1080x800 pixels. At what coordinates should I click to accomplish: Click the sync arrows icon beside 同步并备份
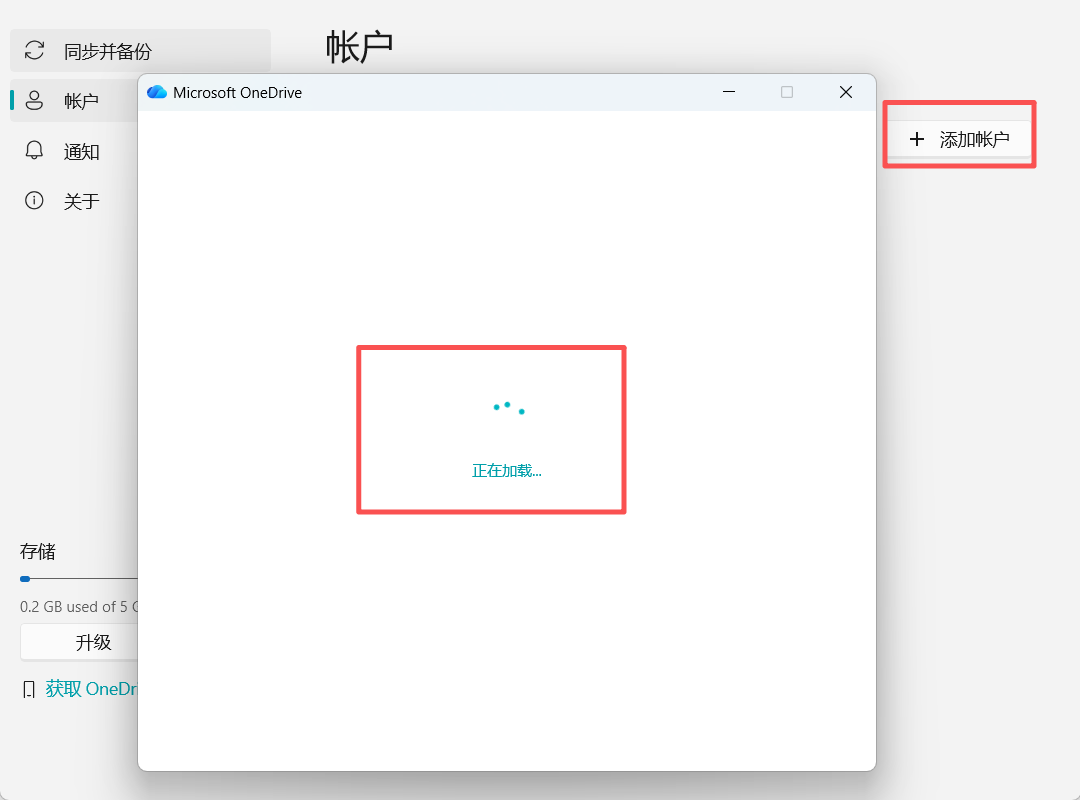pyautogui.click(x=34, y=50)
